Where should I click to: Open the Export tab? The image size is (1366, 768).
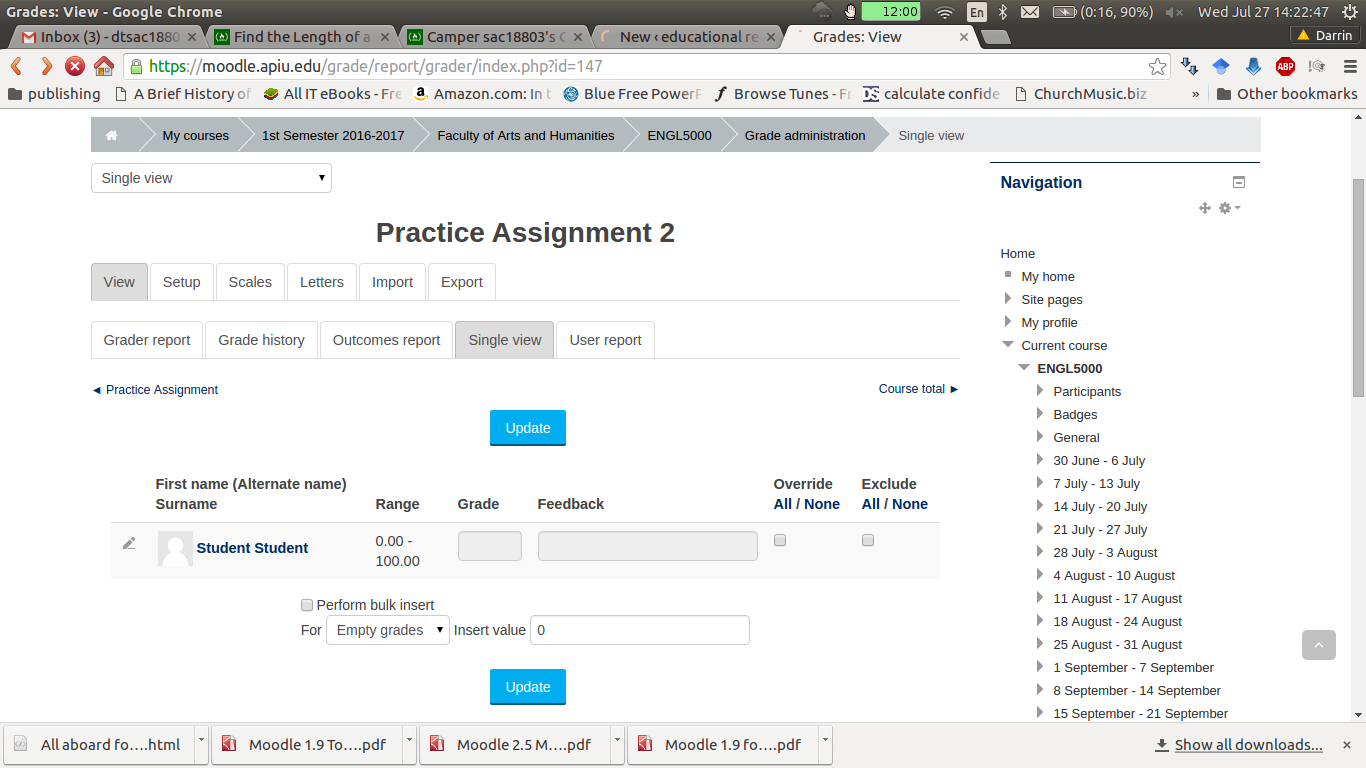click(461, 281)
